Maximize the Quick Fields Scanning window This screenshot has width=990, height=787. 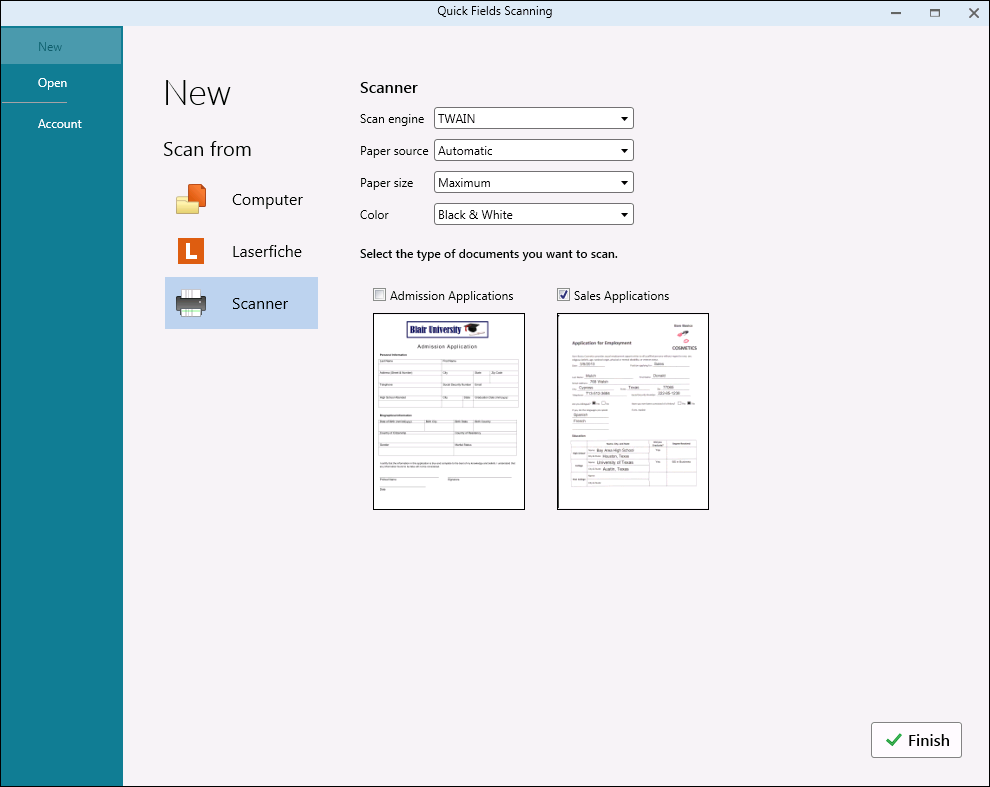pyautogui.click(x=934, y=13)
